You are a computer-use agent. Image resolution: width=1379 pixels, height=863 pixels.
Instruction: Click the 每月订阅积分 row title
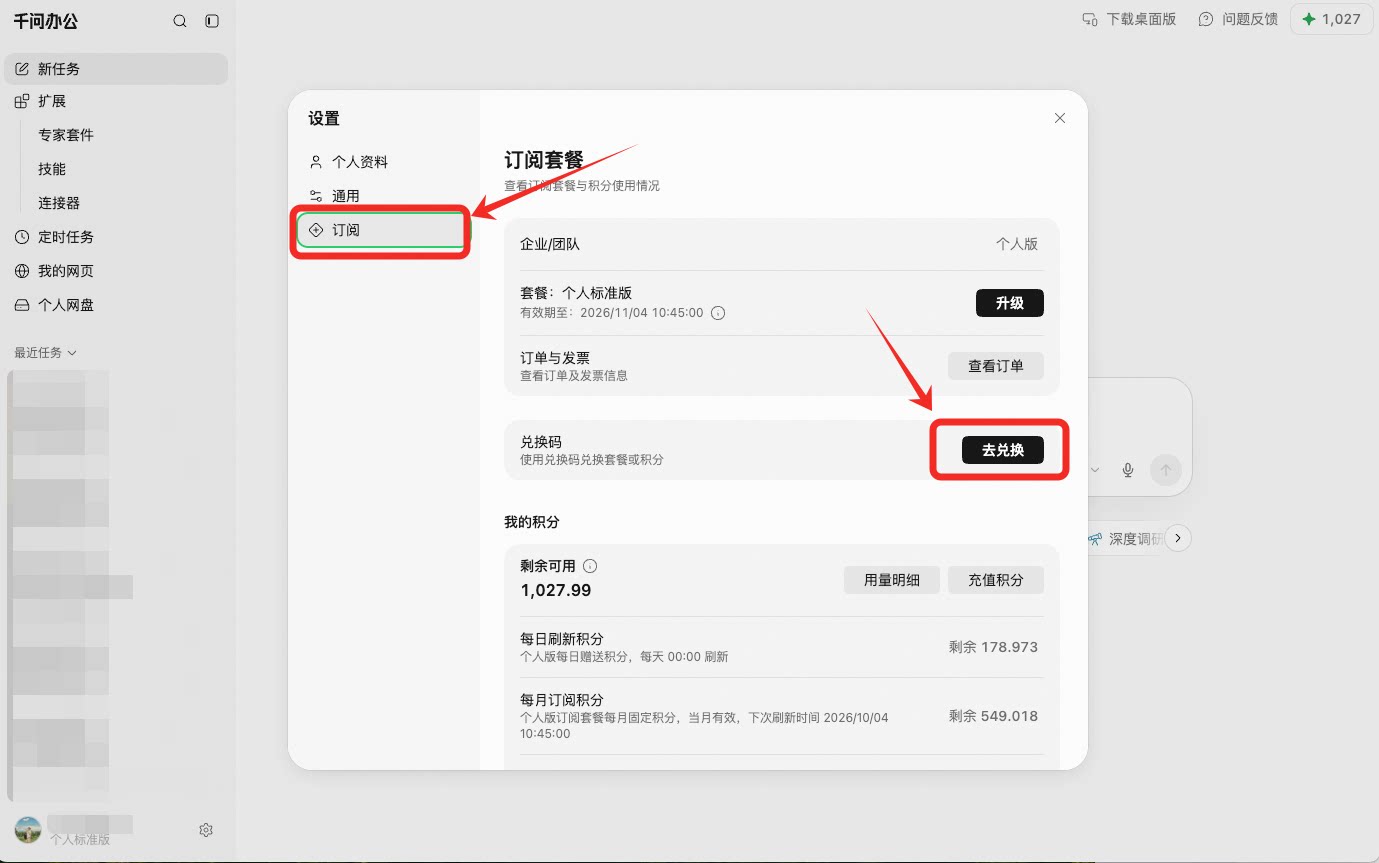tap(562, 700)
